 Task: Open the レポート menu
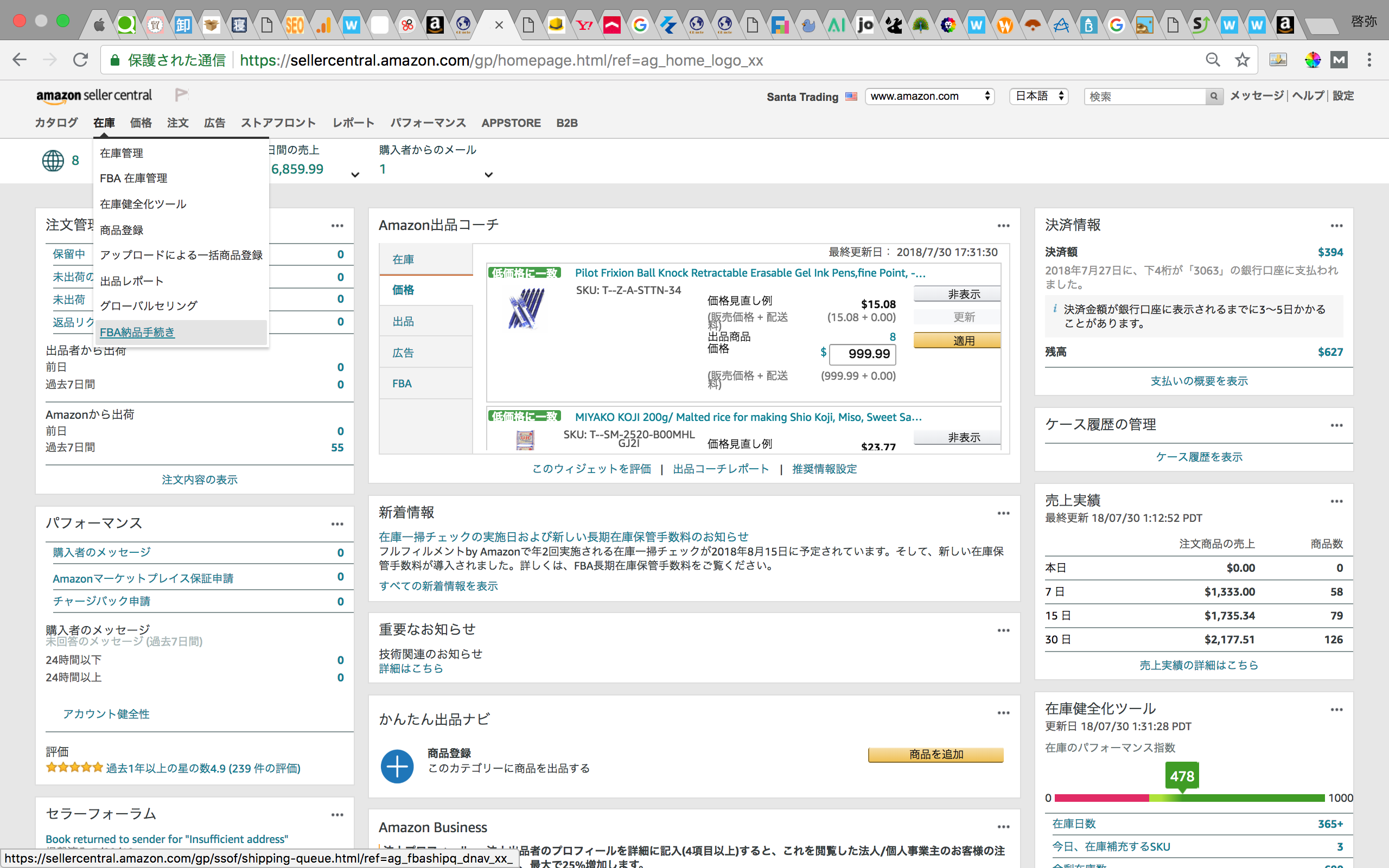354,123
